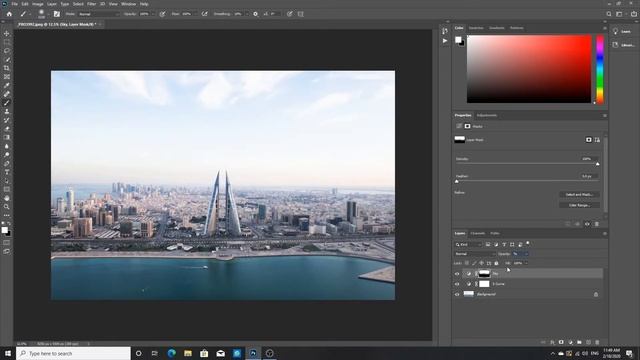This screenshot has width=640, height=360.
Task: Hide the Sky layer eye icon
Action: pyautogui.click(x=457, y=274)
